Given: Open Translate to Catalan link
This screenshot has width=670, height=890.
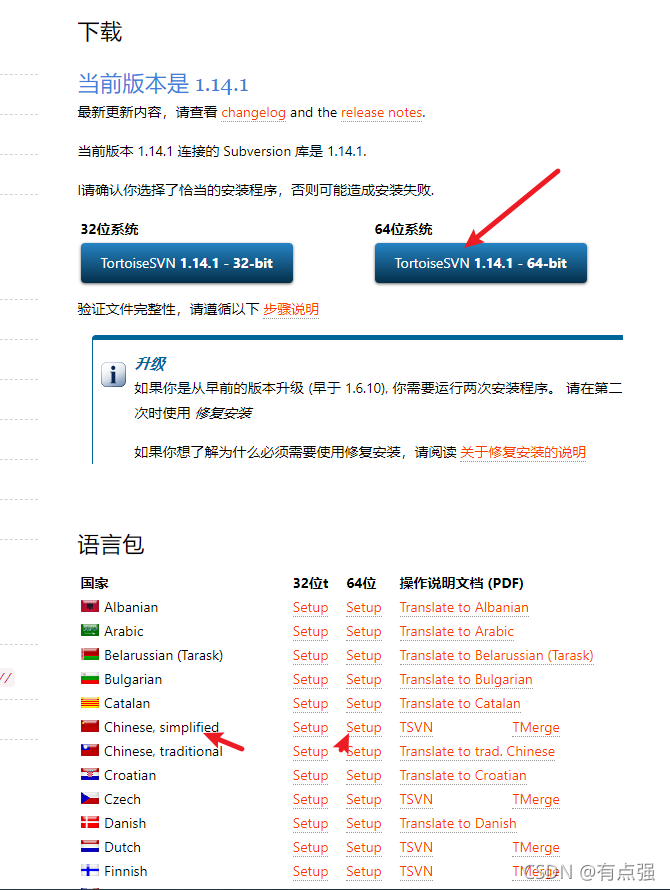Looking at the screenshot, I should (460, 703).
